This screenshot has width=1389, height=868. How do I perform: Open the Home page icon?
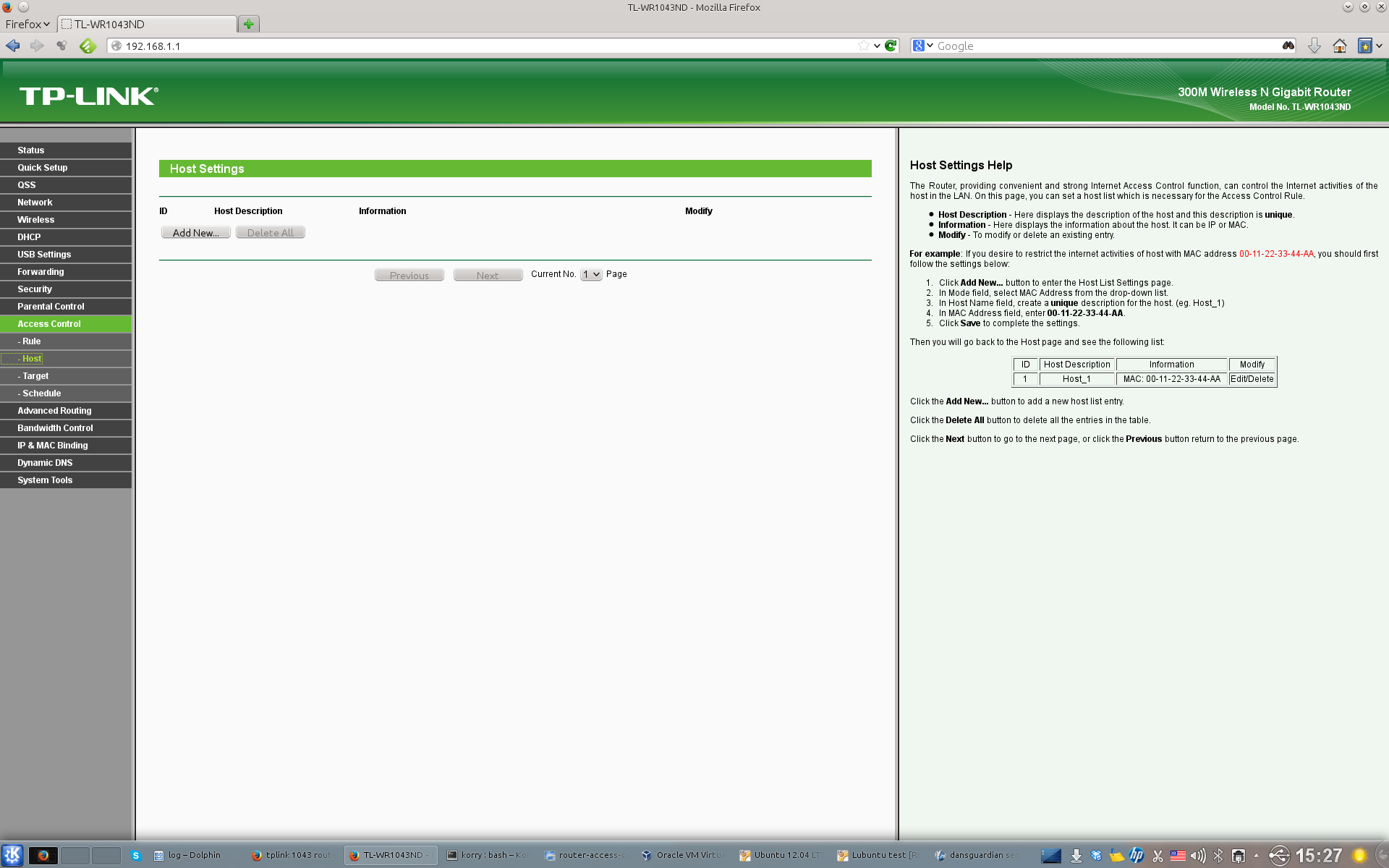pos(1339,46)
